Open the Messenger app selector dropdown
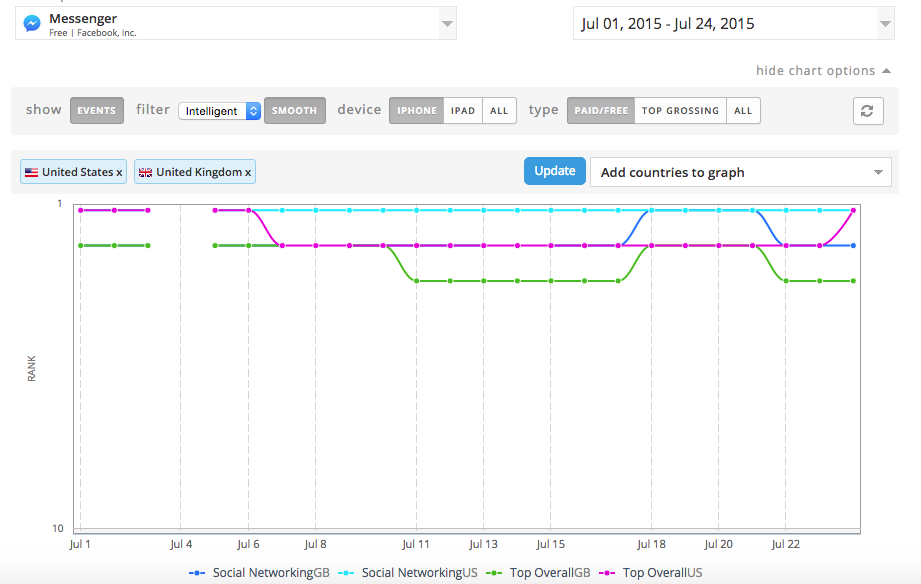 pyautogui.click(x=447, y=24)
